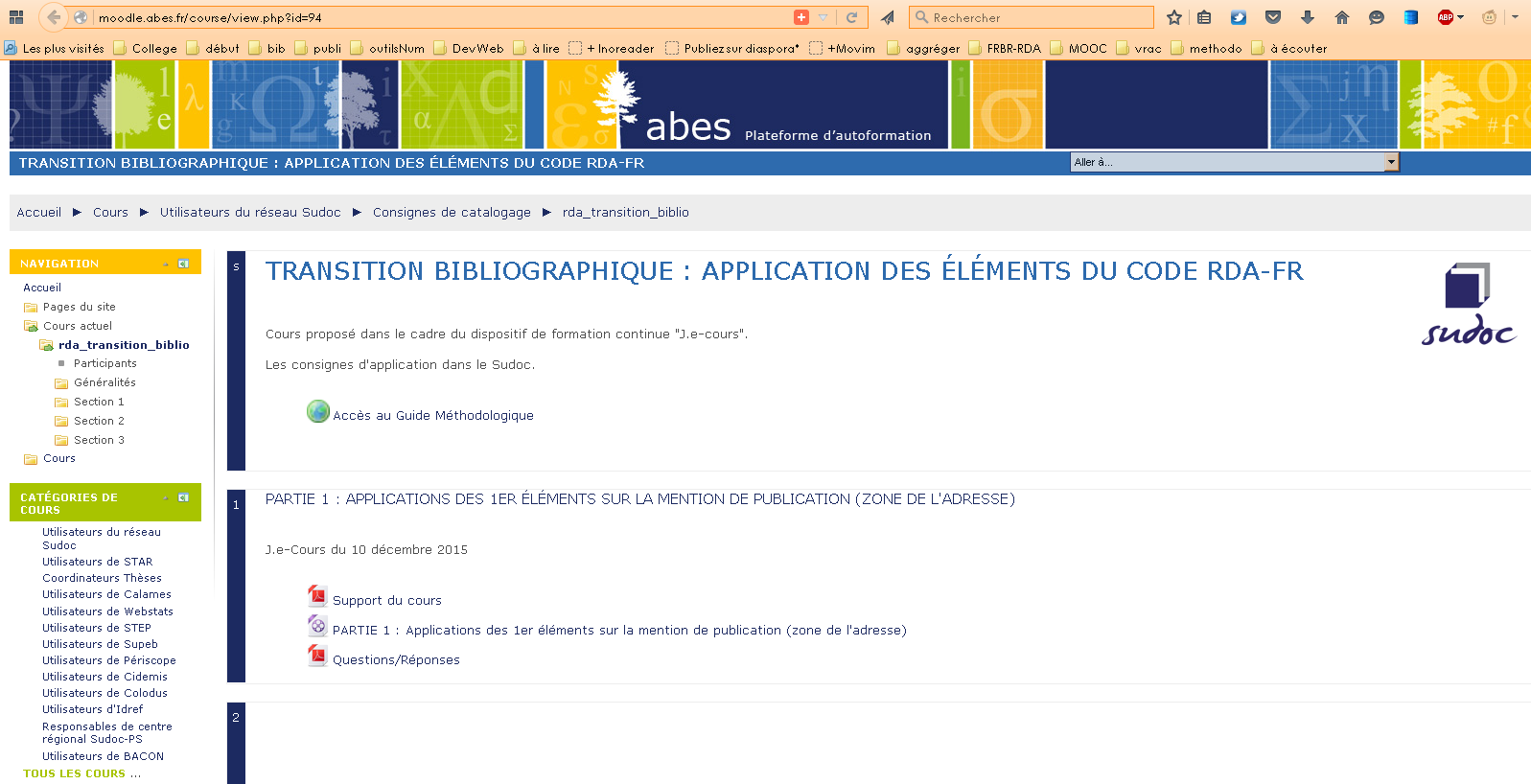Click the Sudoc logo image

click(1468, 304)
